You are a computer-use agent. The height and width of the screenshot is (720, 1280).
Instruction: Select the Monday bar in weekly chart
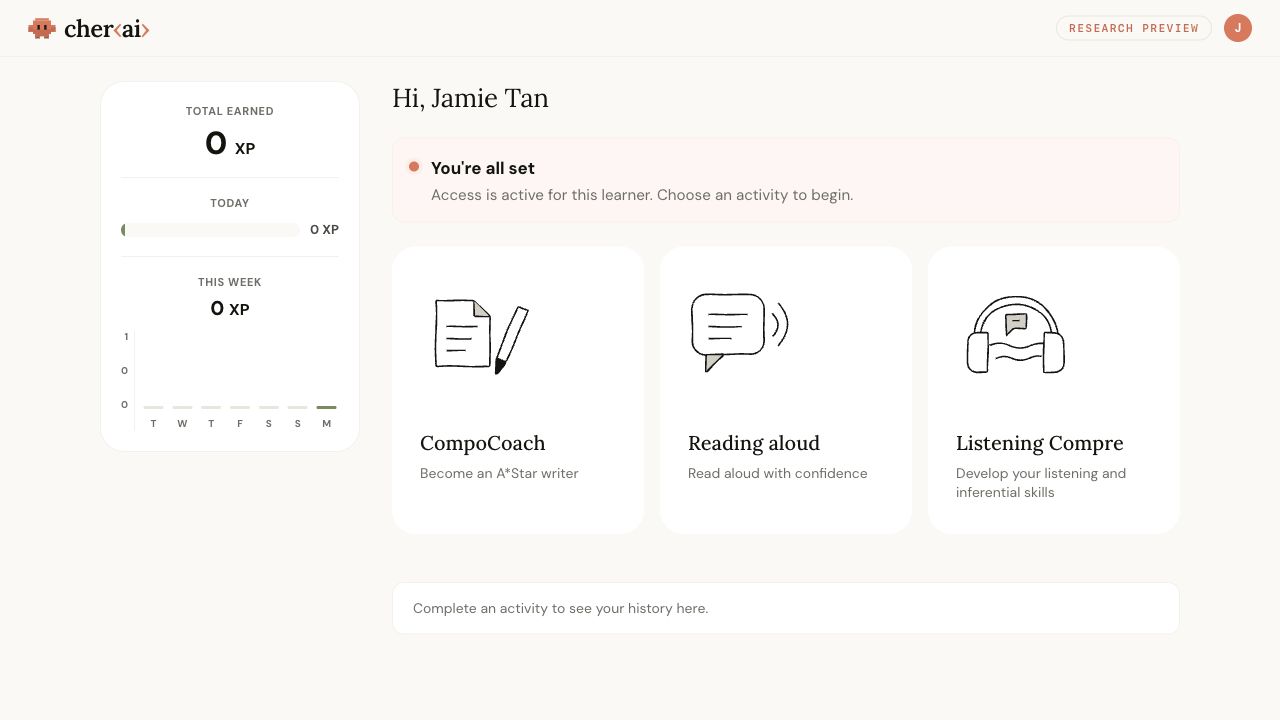326,407
